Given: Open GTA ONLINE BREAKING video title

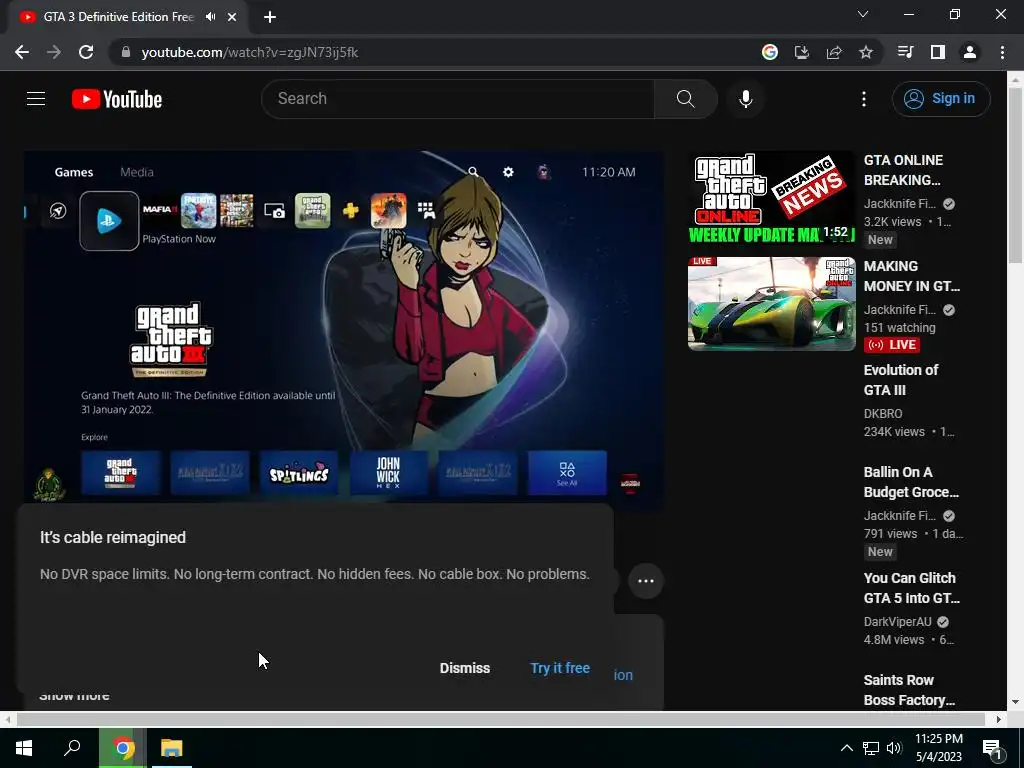Looking at the screenshot, I should coord(903,170).
